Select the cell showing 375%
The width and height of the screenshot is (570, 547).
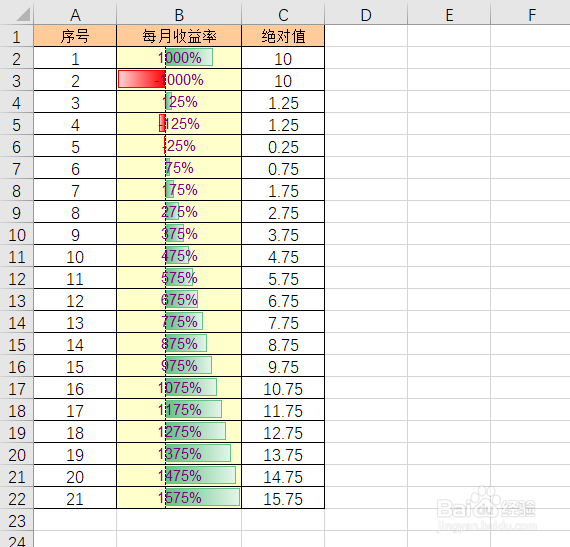(179, 234)
